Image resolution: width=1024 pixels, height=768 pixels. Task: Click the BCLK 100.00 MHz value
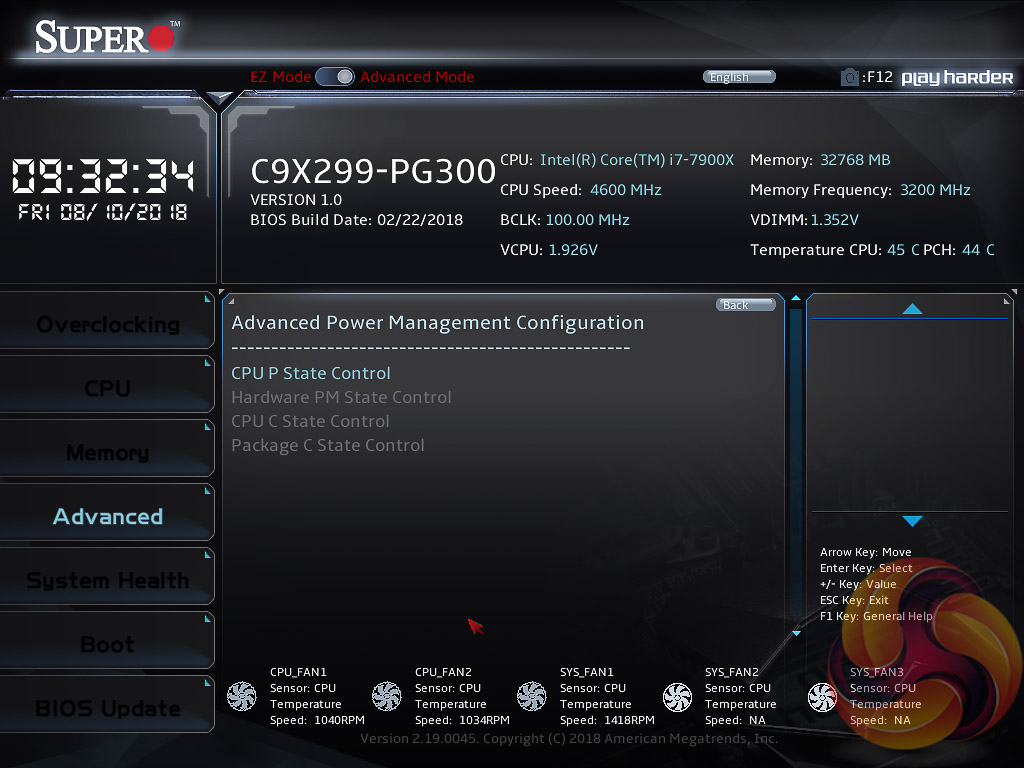click(587, 220)
